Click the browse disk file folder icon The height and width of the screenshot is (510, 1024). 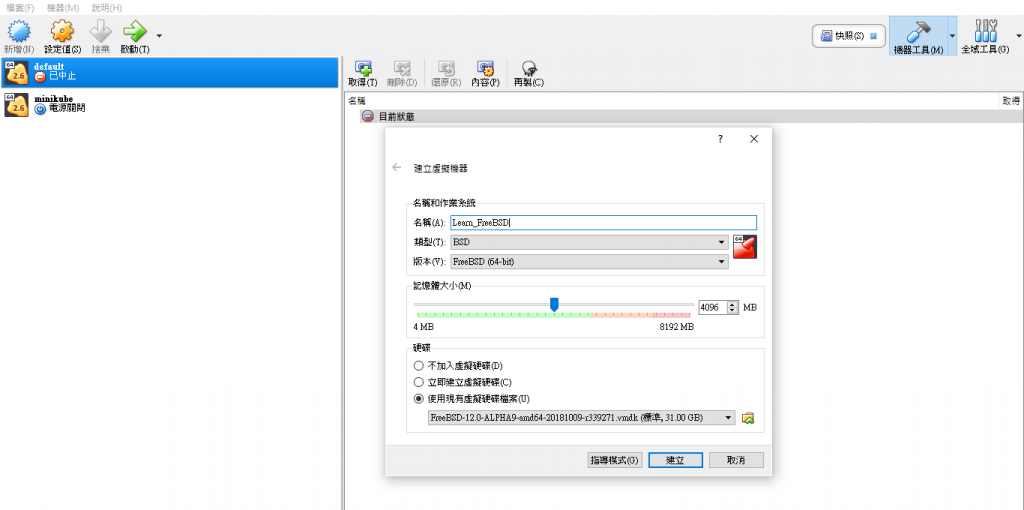click(748, 418)
